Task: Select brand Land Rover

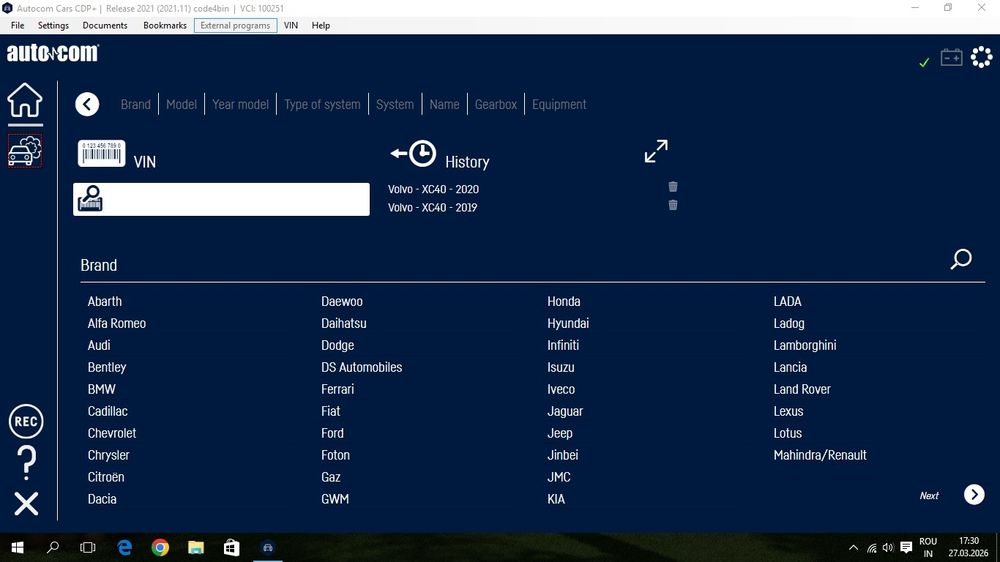Action: (x=802, y=389)
